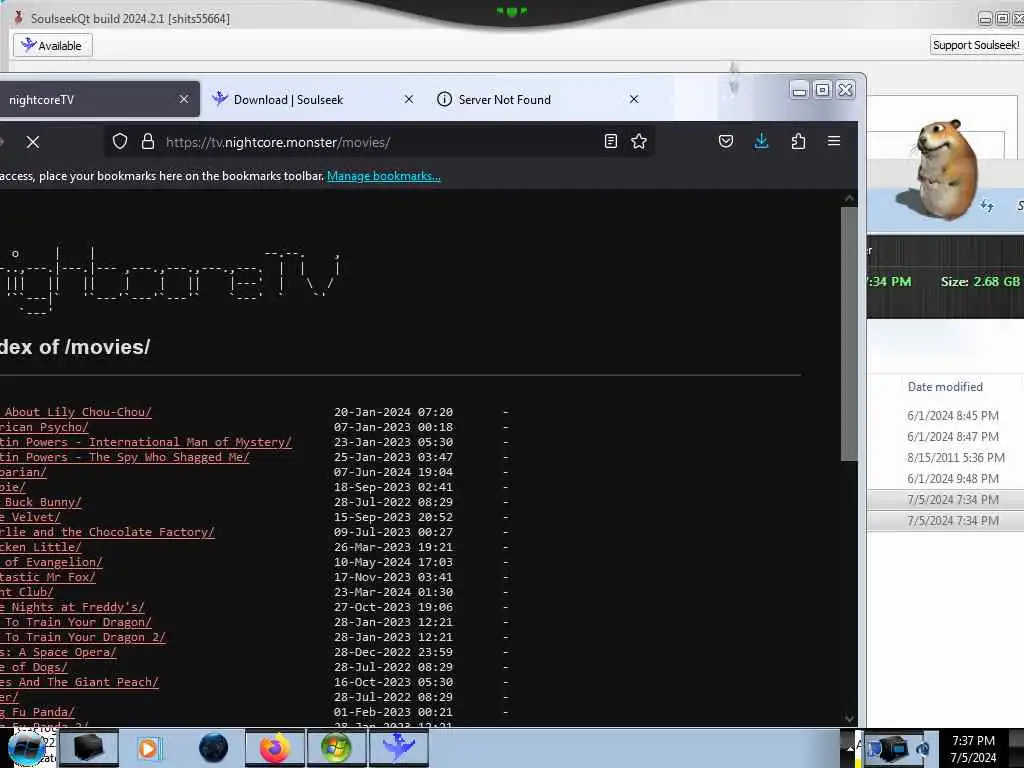Open the A Space Opera folder link
The image size is (1024, 768).
click(58, 652)
